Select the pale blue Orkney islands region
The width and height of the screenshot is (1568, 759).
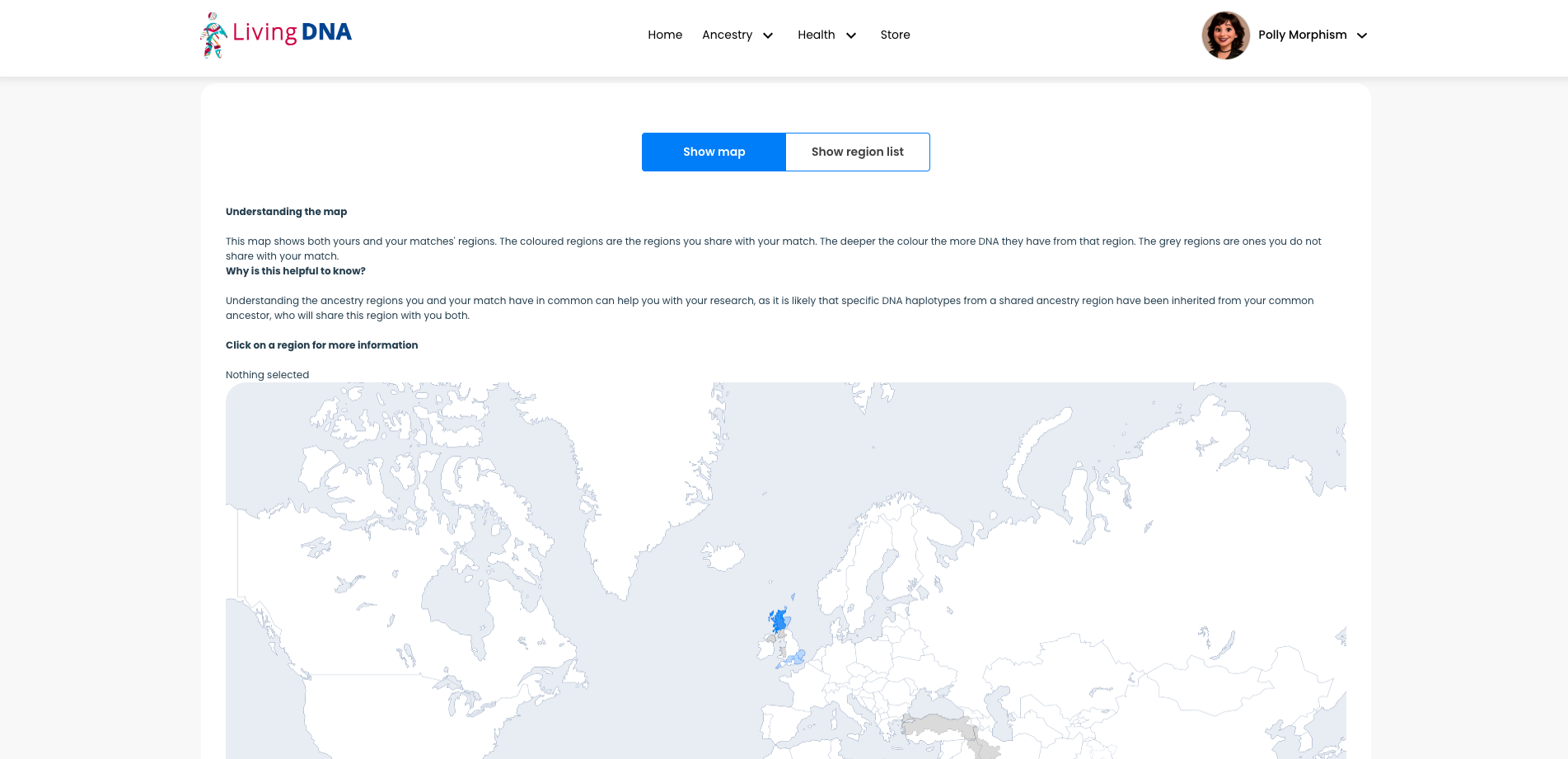tap(793, 597)
